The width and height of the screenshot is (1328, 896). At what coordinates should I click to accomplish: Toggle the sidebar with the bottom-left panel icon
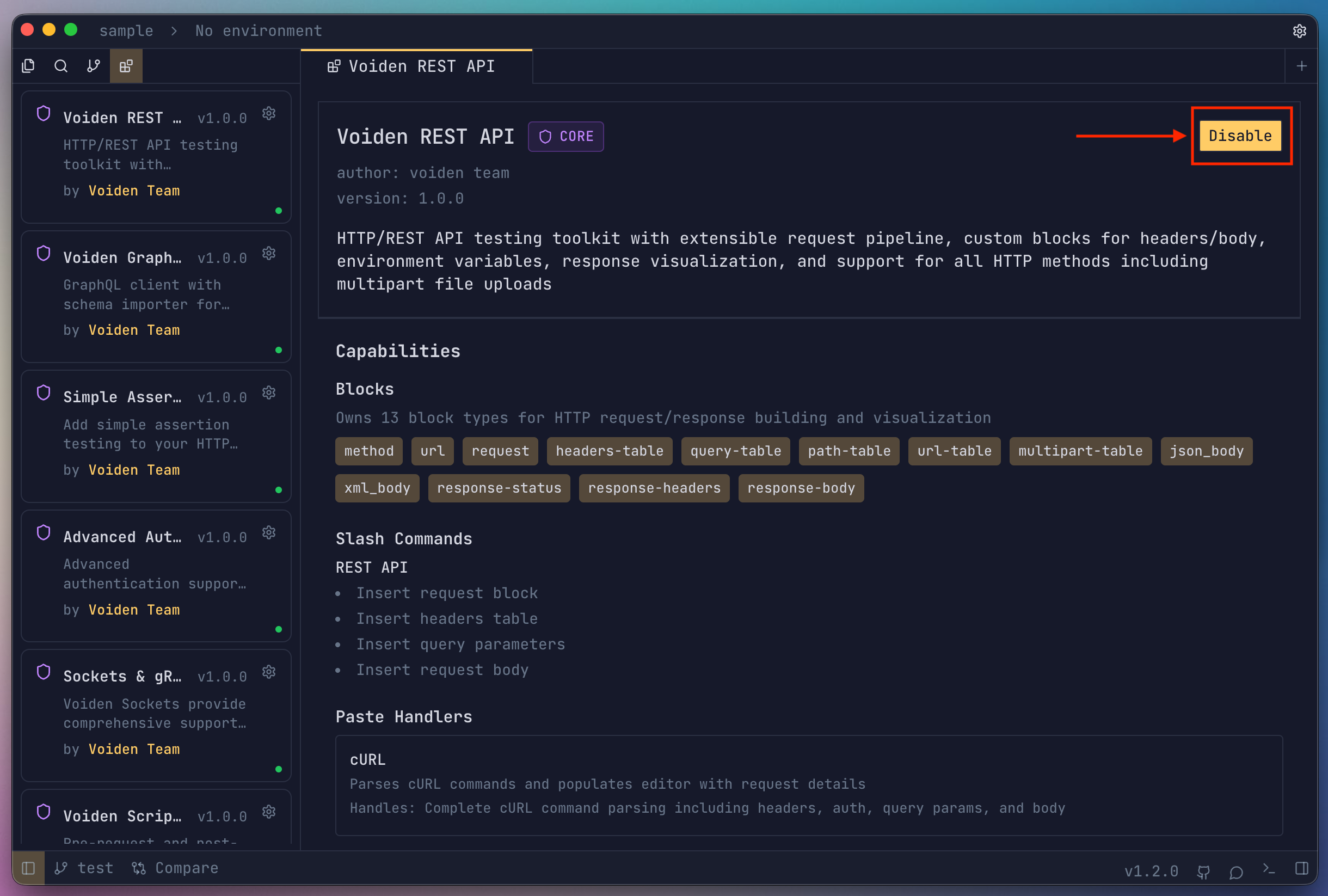[28, 868]
